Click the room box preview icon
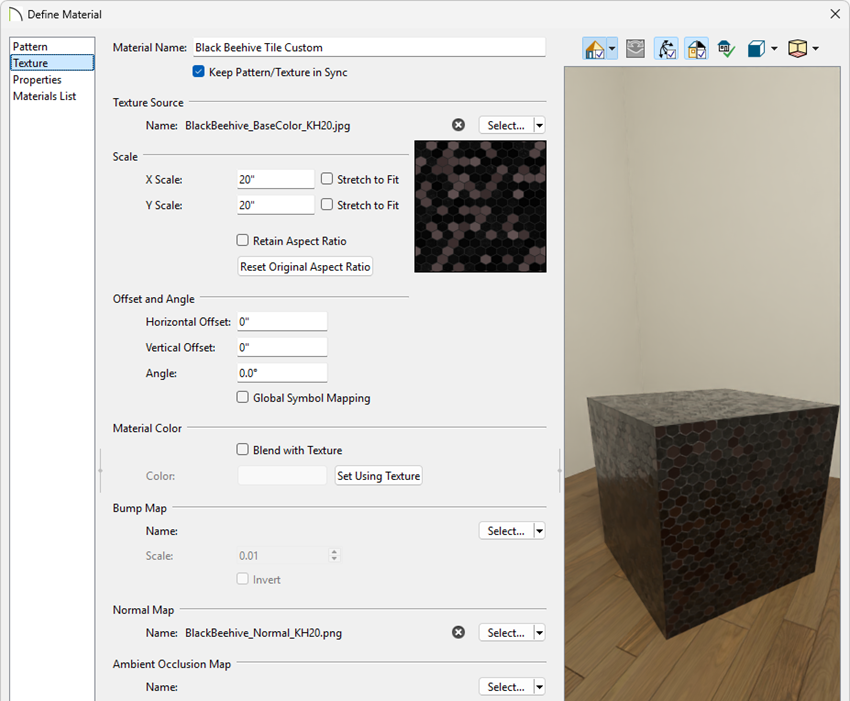Viewport: 850px width, 701px height. coord(796,48)
